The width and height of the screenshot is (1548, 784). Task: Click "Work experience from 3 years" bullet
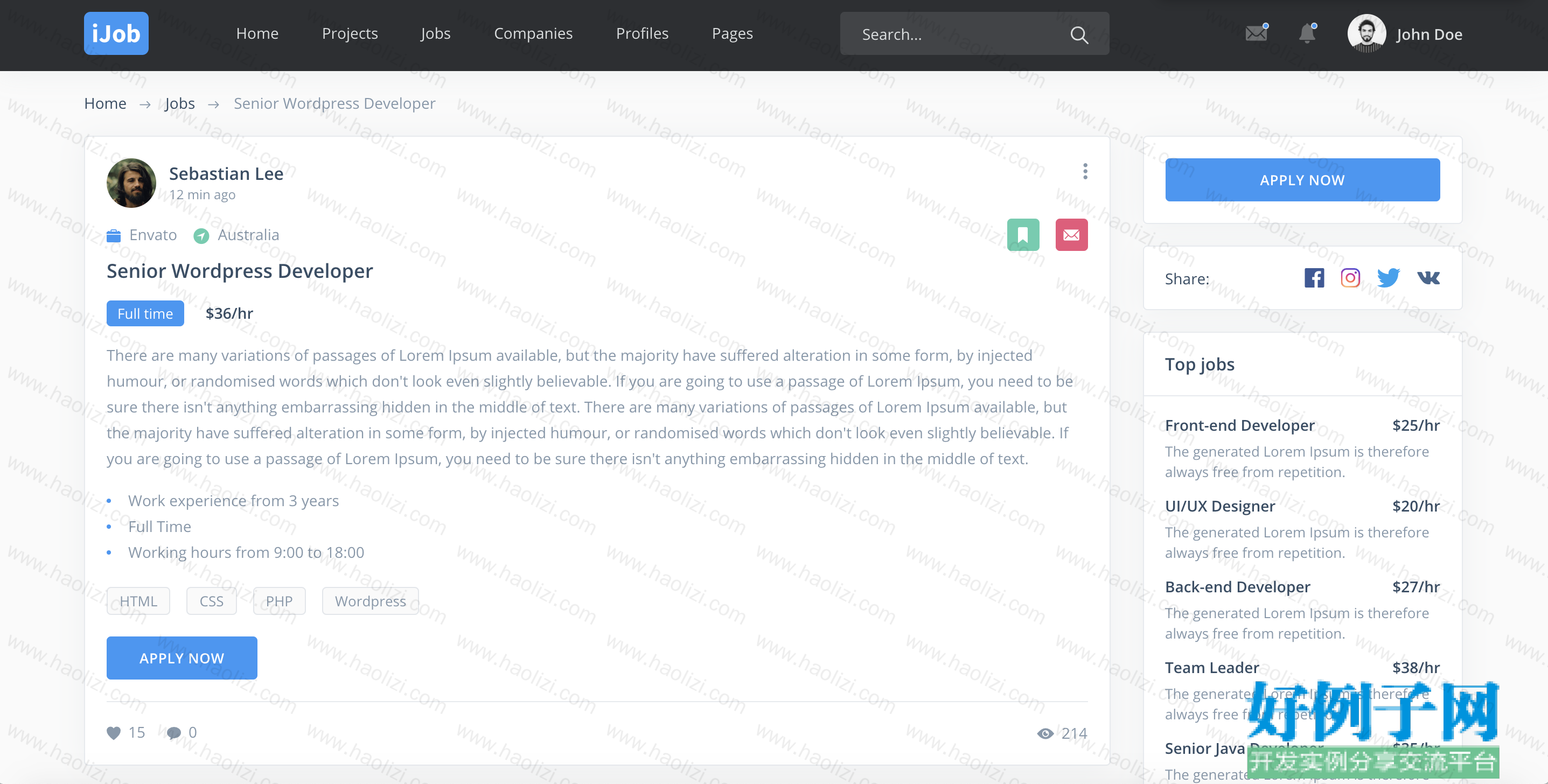click(234, 501)
